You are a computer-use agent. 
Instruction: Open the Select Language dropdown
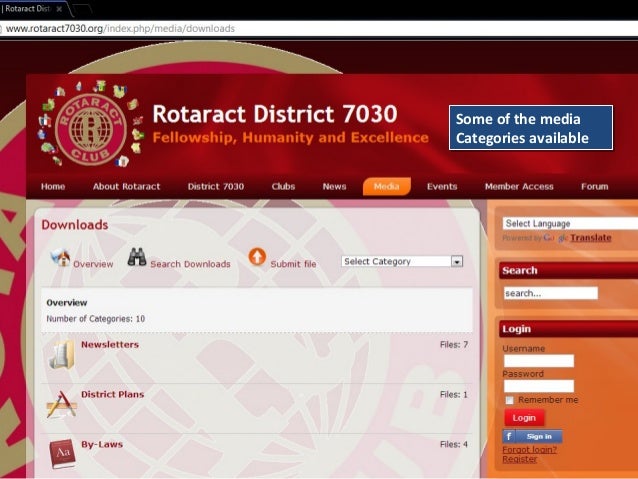pos(570,223)
